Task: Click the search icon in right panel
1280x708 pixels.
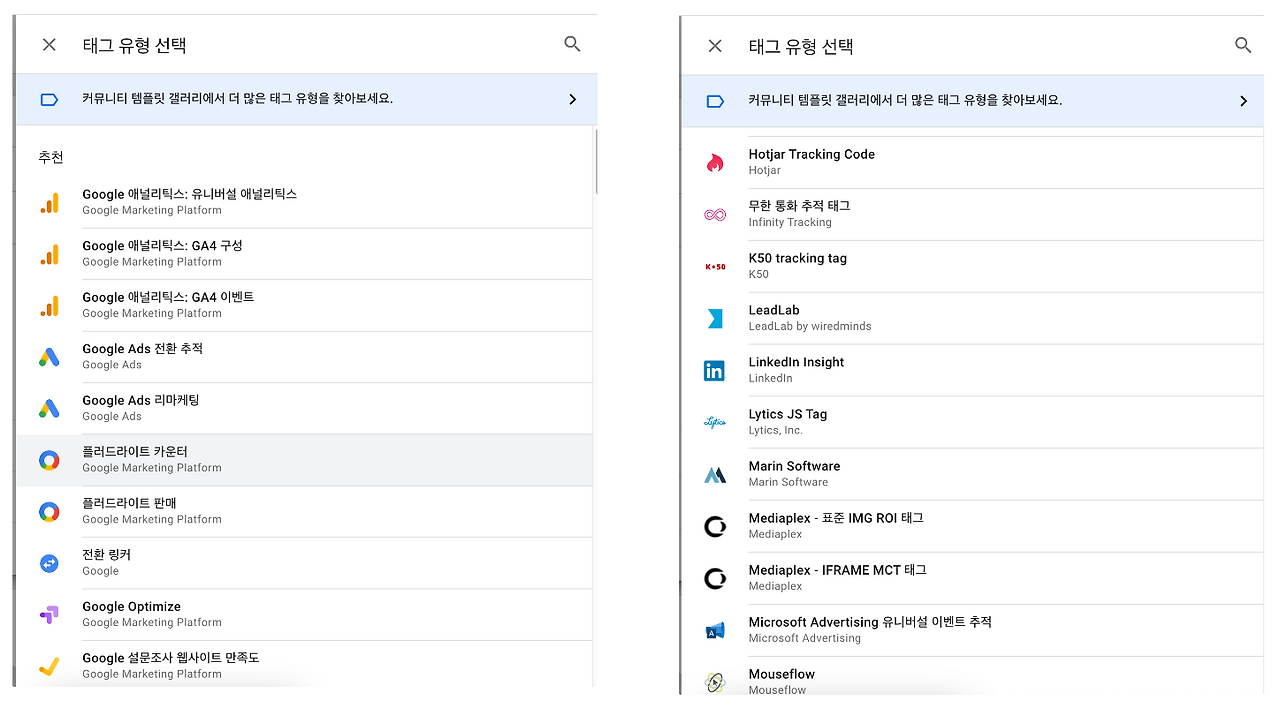Action: pyautogui.click(x=1243, y=45)
